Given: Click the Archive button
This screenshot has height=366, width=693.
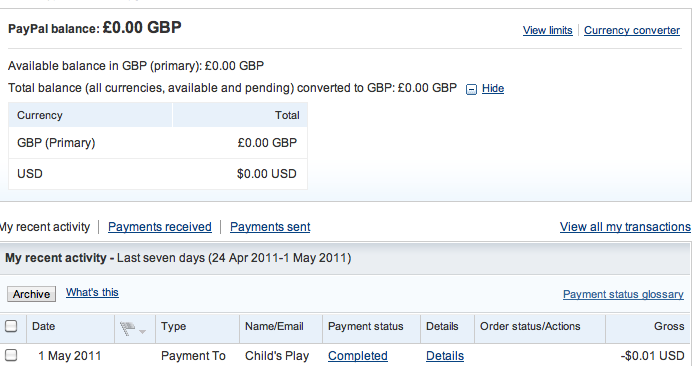Looking at the screenshot, I should [31, 294].
